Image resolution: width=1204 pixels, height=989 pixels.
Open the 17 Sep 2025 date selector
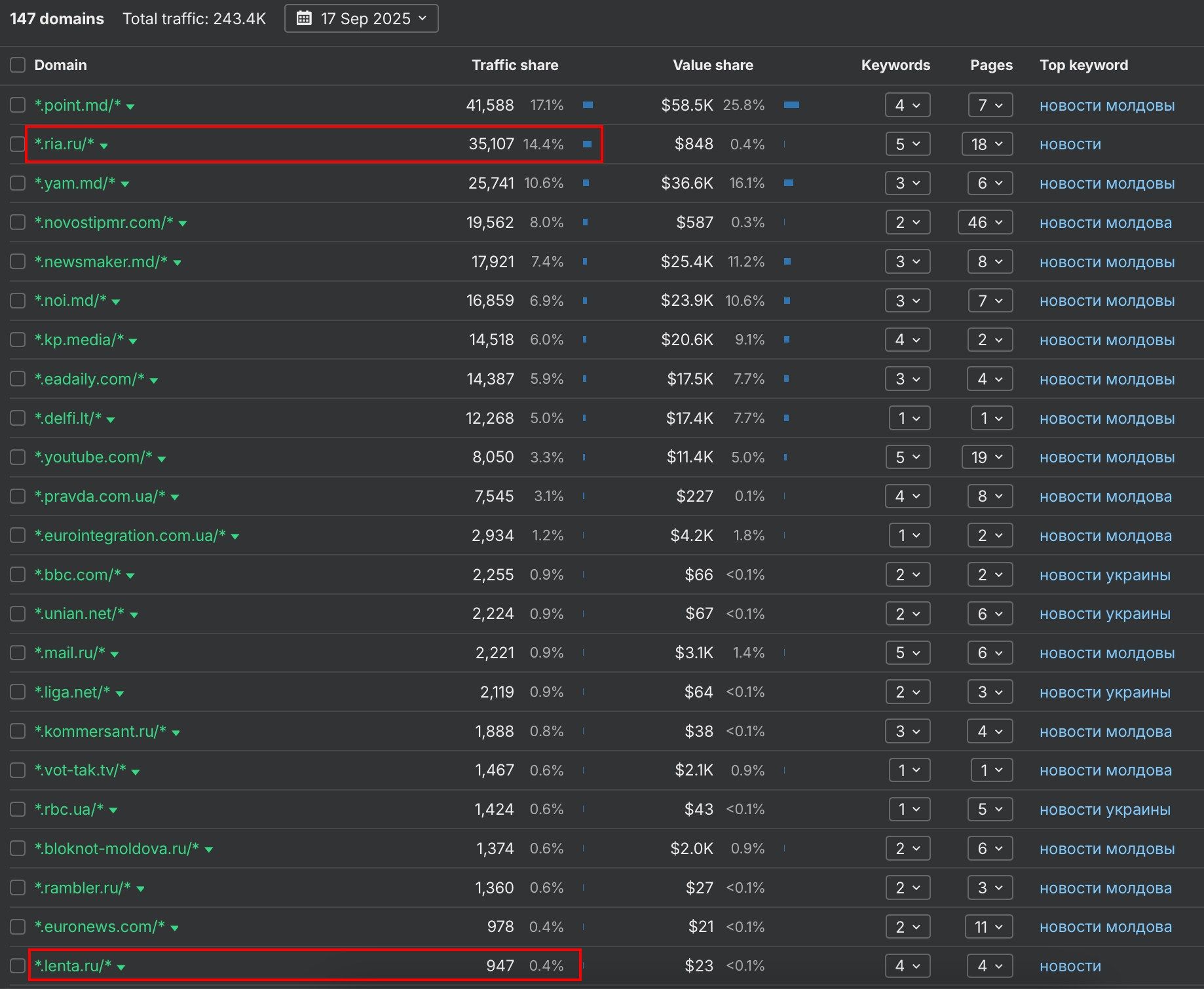point(361,18)
